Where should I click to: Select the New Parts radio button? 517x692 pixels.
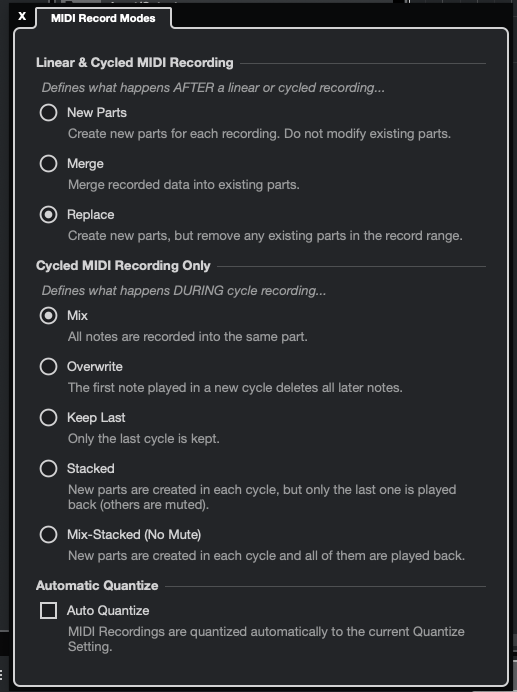pos(49,113)
